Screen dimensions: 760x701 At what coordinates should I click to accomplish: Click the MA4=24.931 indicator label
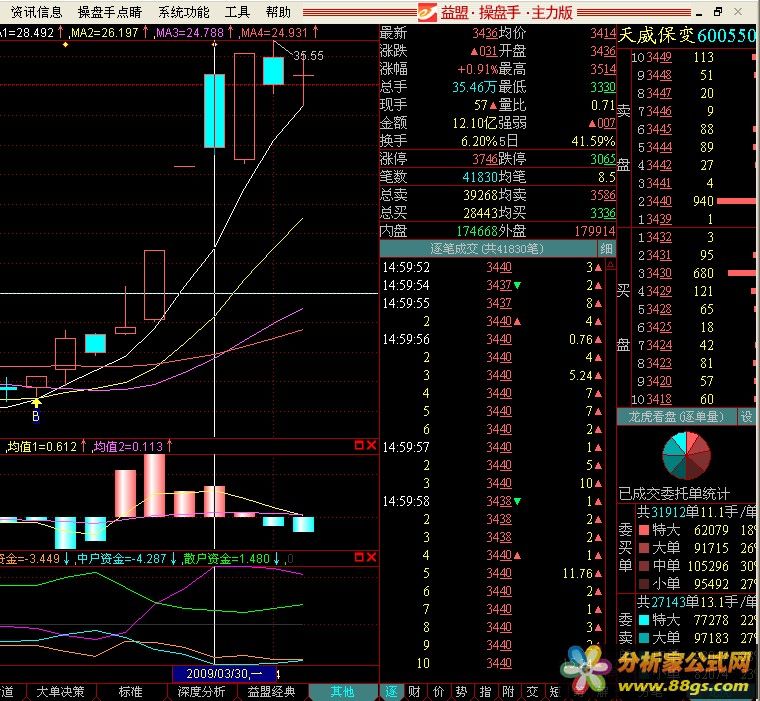point(274,32)
